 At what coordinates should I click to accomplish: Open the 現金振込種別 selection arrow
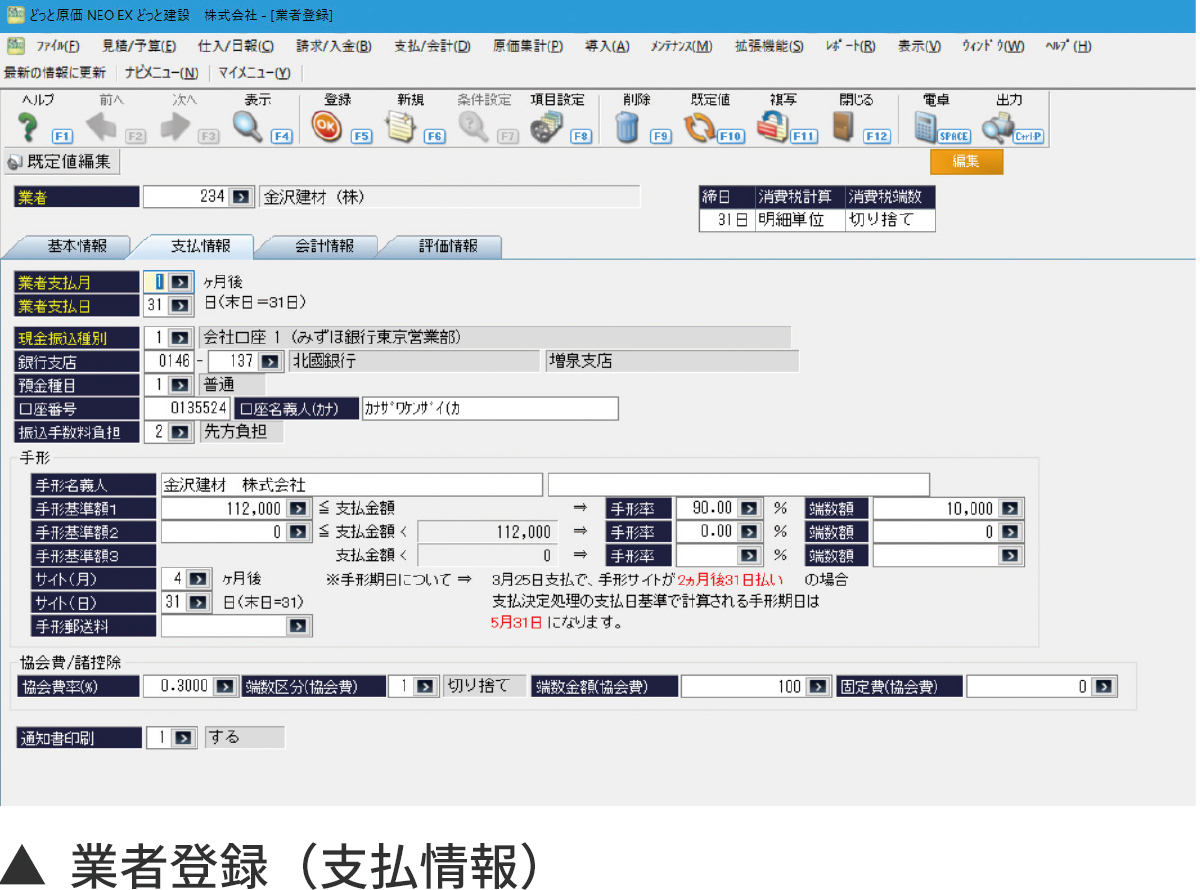click(178, 337)
